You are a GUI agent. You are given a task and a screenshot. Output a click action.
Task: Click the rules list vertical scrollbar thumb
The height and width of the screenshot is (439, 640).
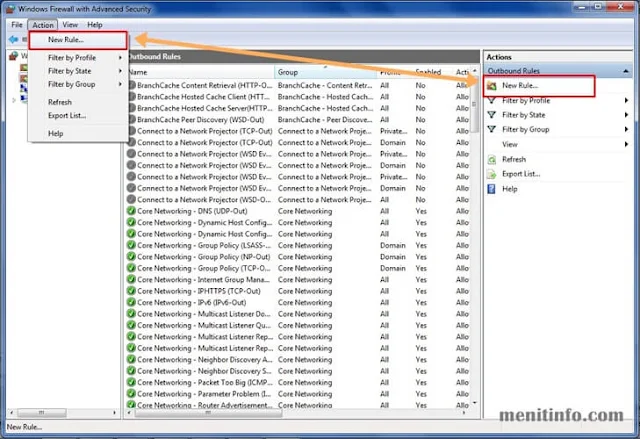click(x=474, y=104)
